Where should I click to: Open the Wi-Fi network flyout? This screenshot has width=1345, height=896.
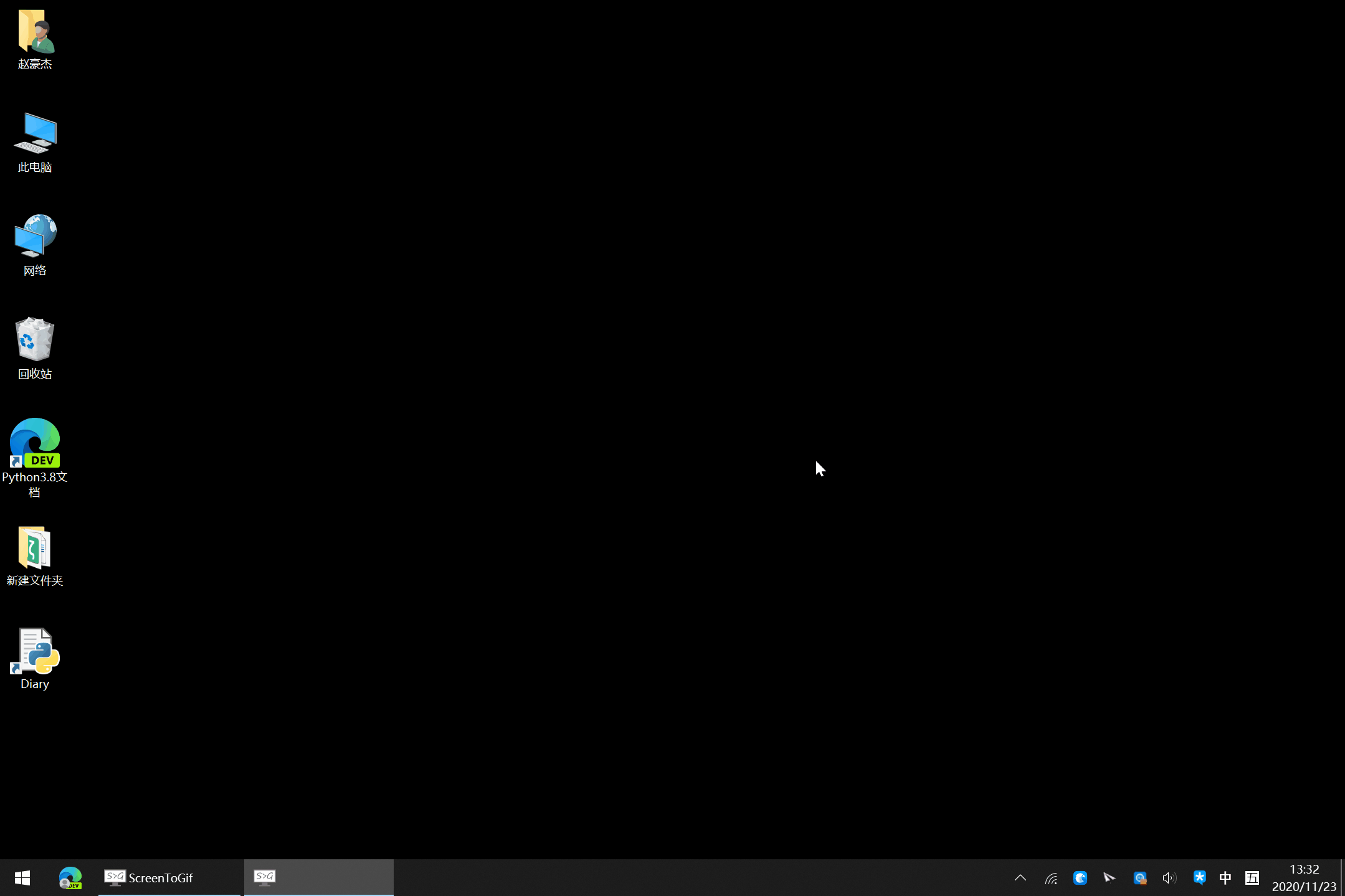tap(1051, 878)
